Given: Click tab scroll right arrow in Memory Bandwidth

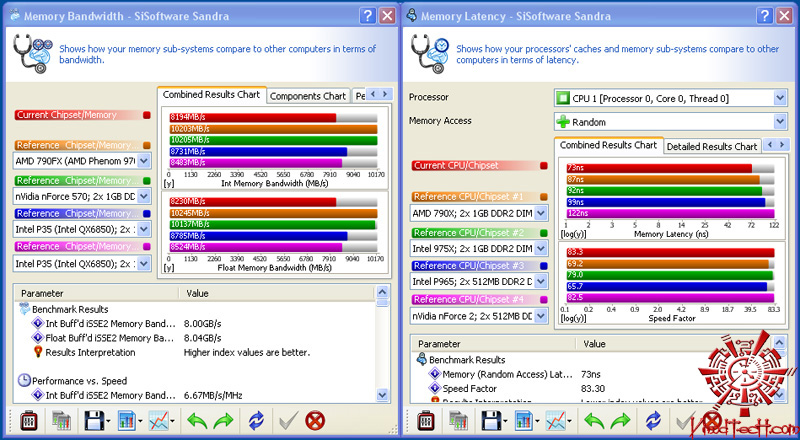Looking at the screenshot, I should click(x=386, y=94).
